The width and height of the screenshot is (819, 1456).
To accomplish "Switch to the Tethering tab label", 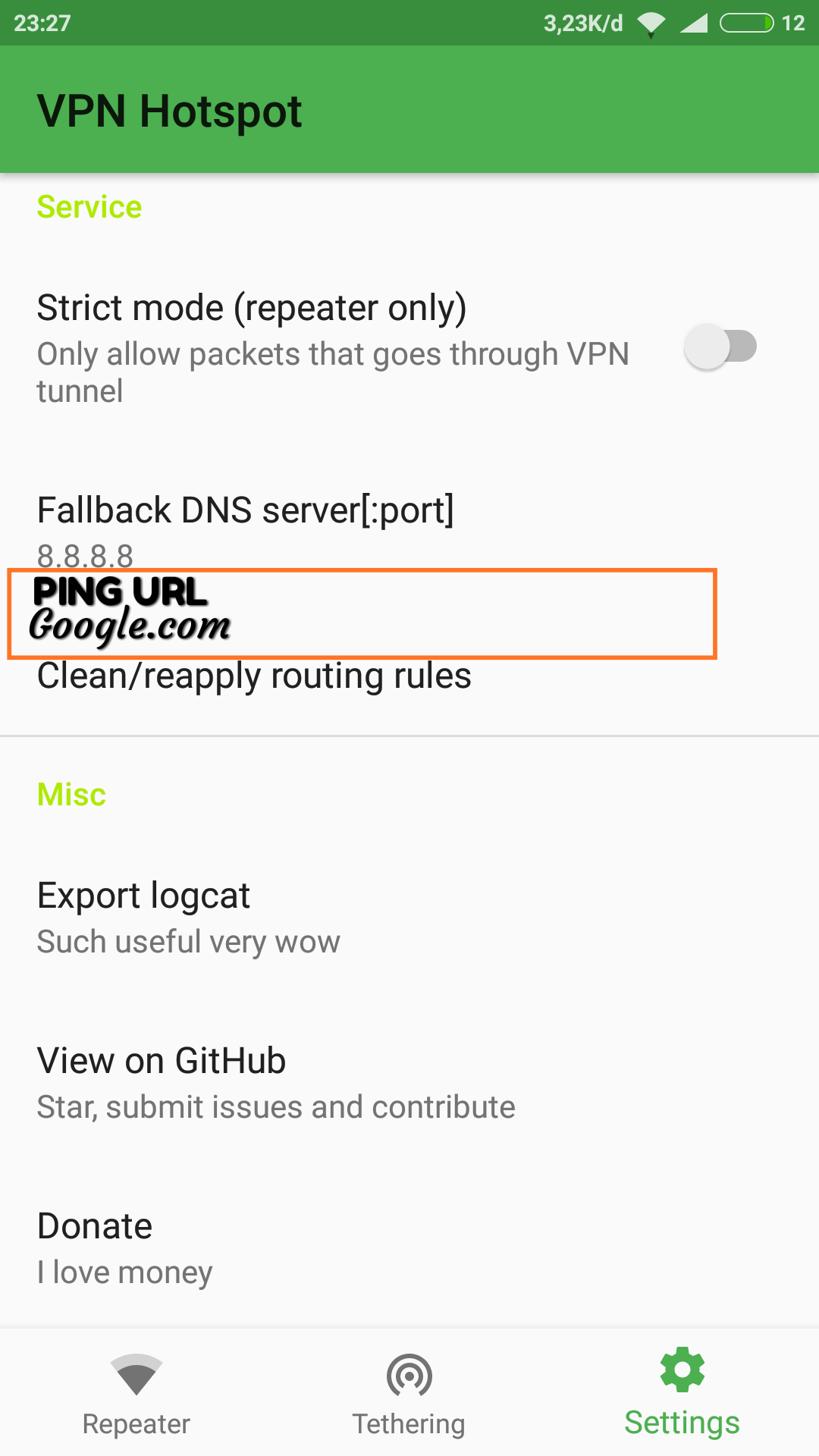I will click(409, 1424).
